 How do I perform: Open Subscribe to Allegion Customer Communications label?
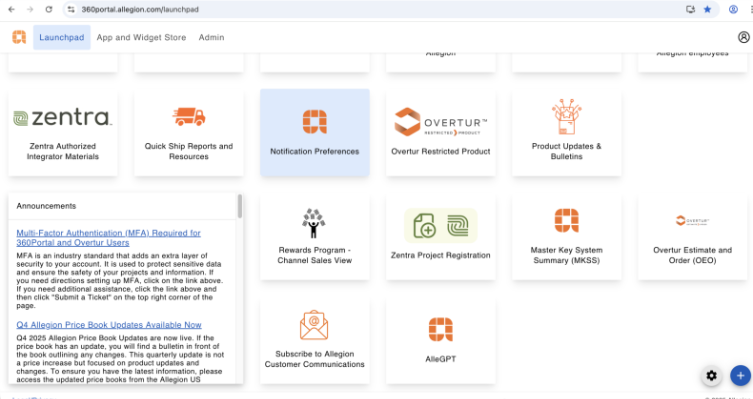point(315,359)
